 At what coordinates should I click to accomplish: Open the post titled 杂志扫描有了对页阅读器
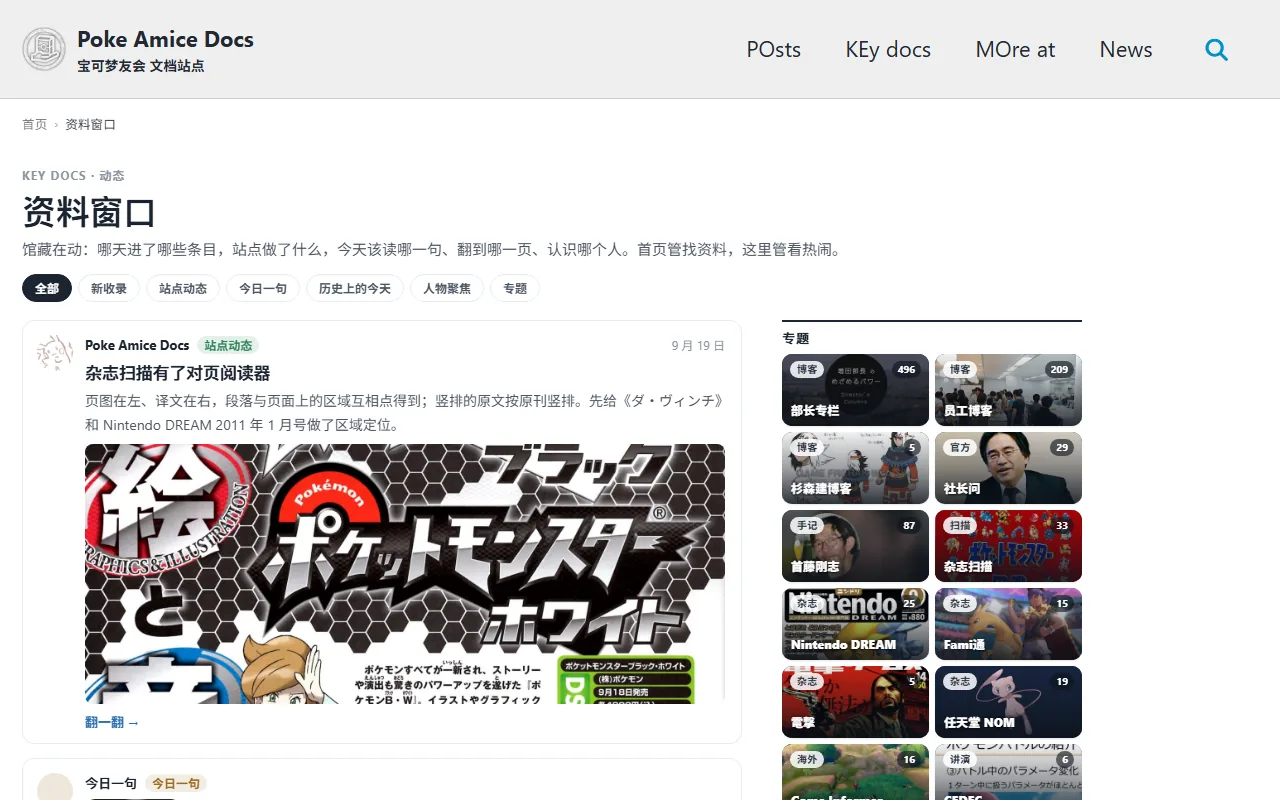[x=178, y=373]
